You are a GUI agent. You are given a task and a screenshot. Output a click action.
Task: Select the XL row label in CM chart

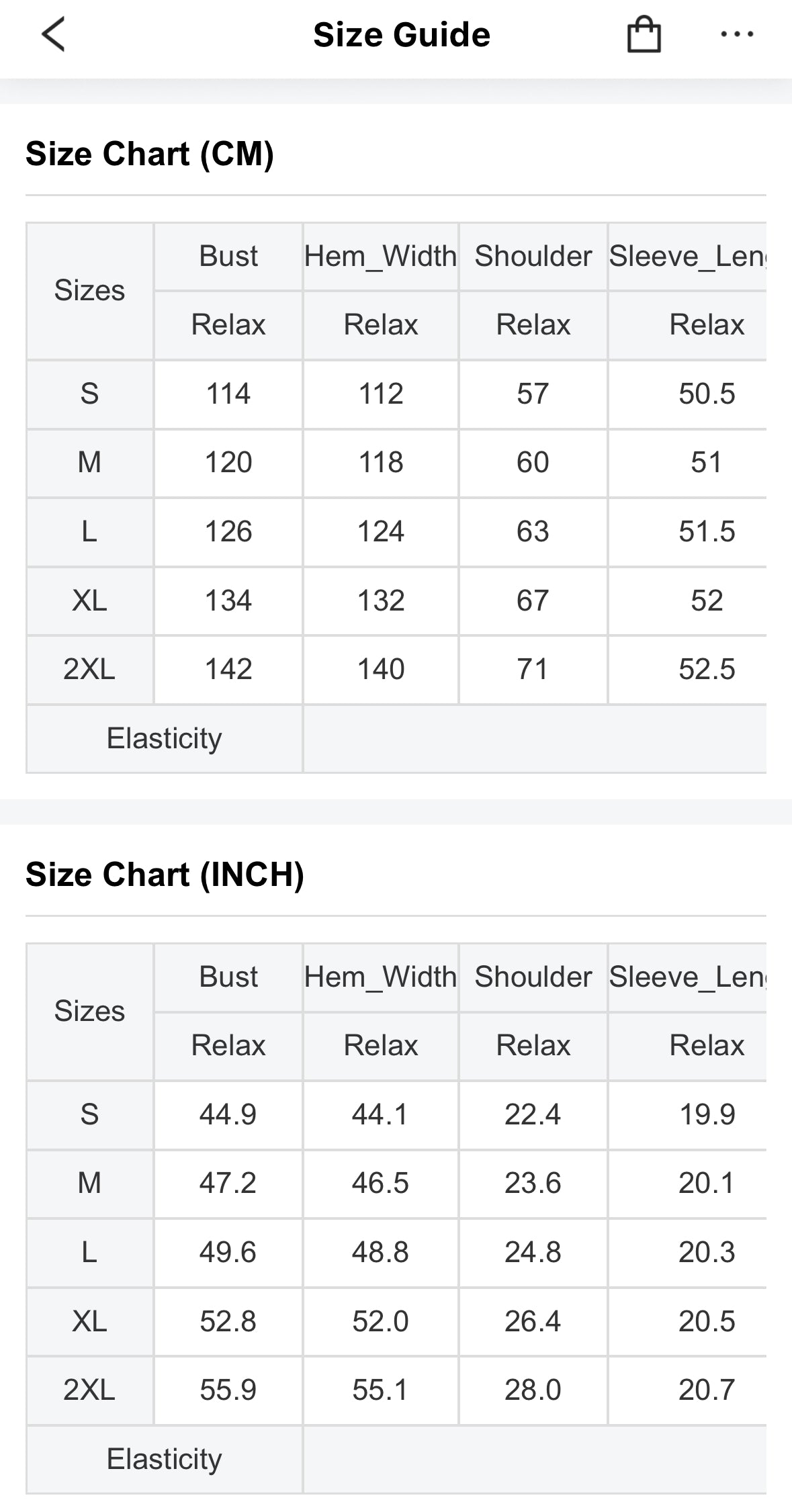coord(89,601)
